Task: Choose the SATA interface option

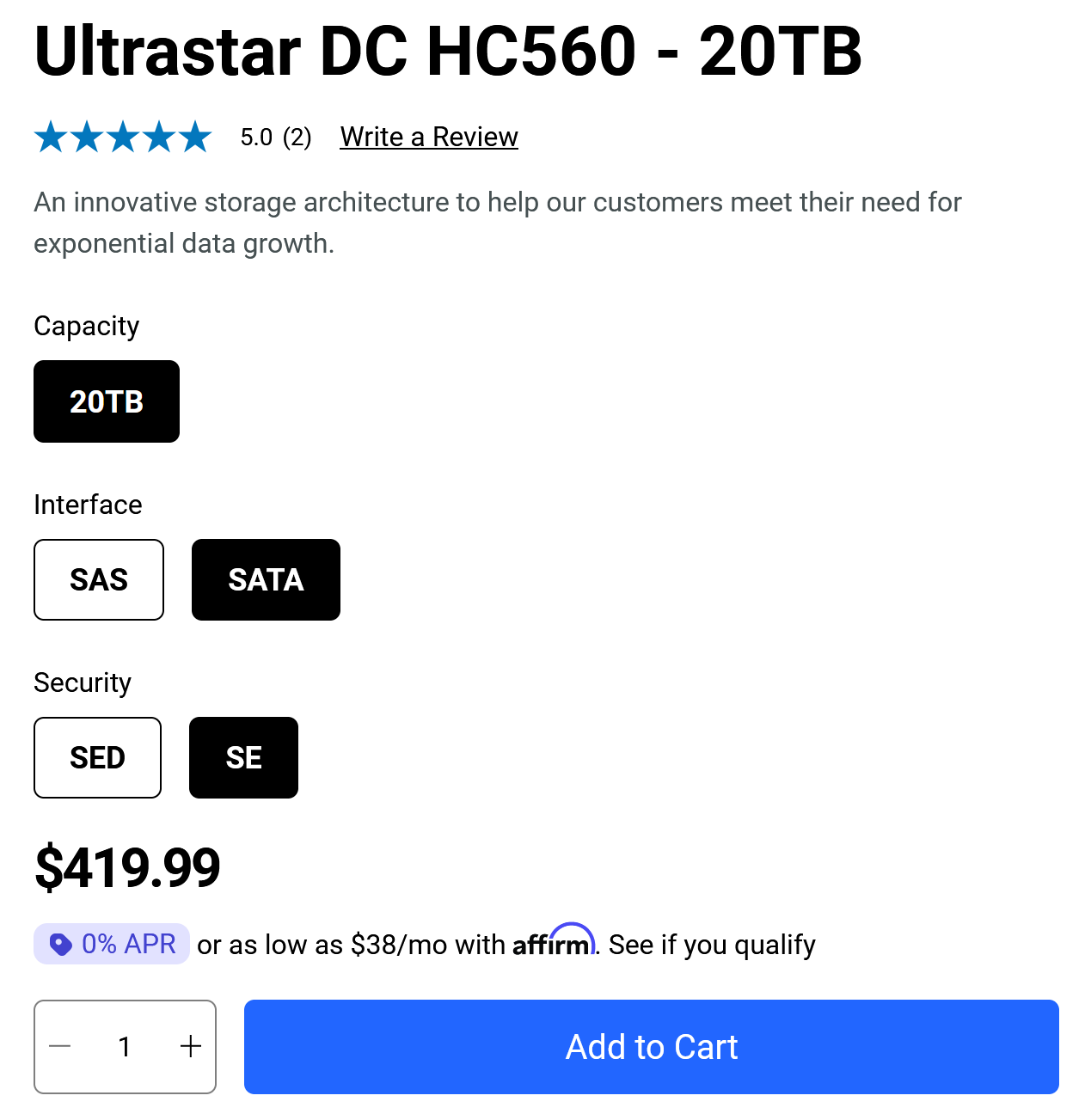Action: click(x=266, y=579)
